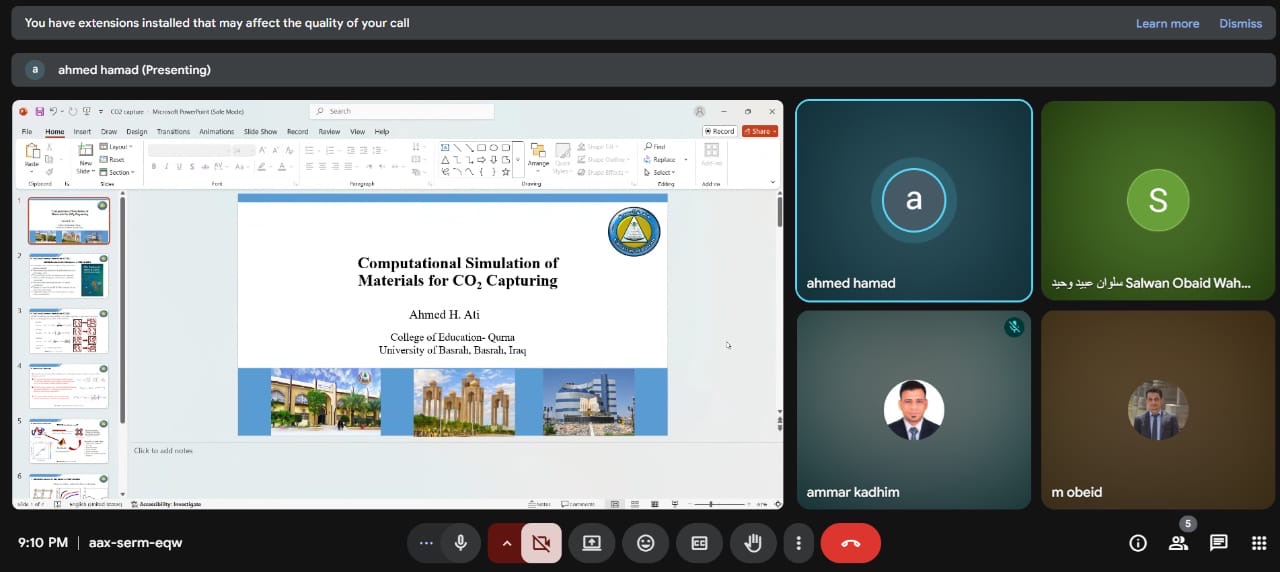
Task: Open the Slide Show ribbon tab
Action: coord(260,132)
